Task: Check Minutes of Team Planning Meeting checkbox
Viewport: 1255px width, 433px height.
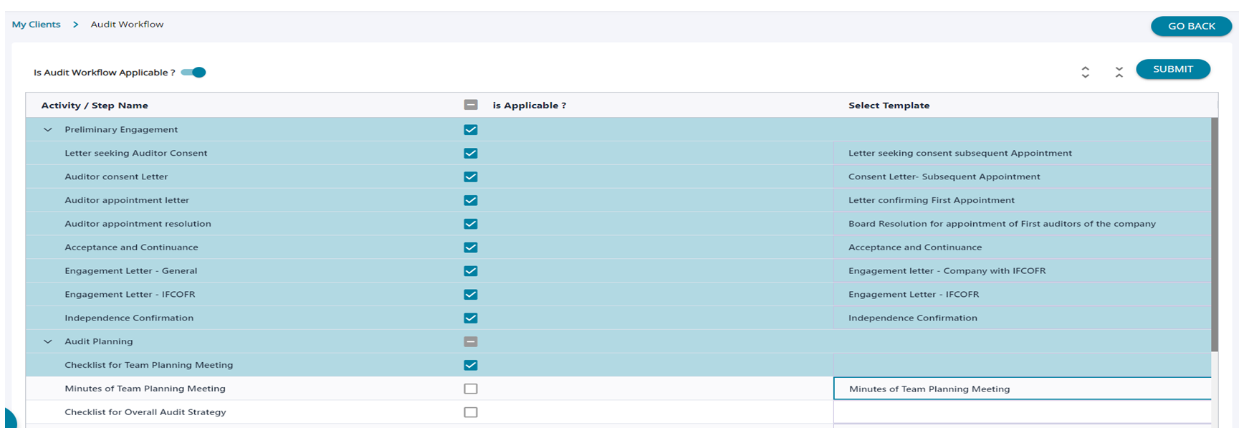Action: (x=471, y=389)
